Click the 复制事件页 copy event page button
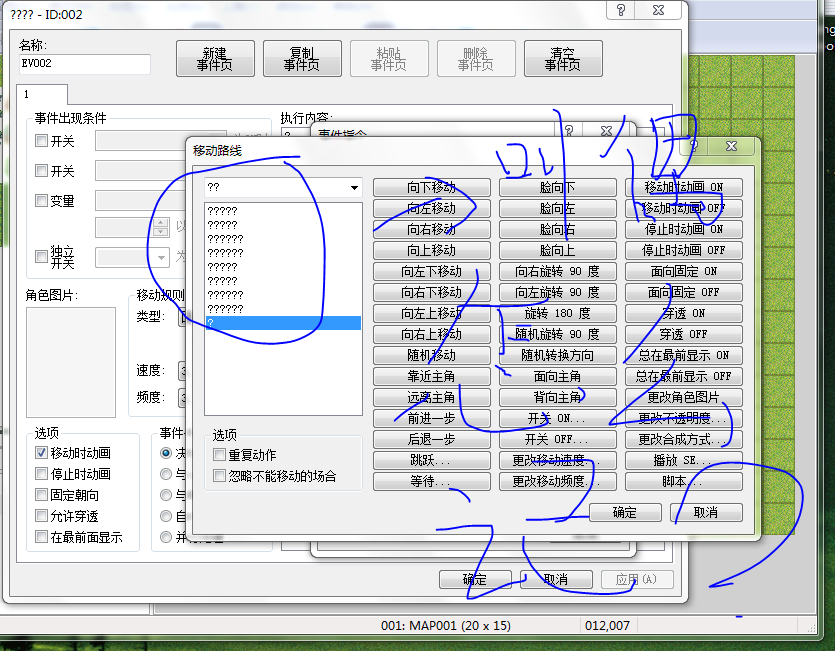 pyautogui.click(x=302, y=59)
